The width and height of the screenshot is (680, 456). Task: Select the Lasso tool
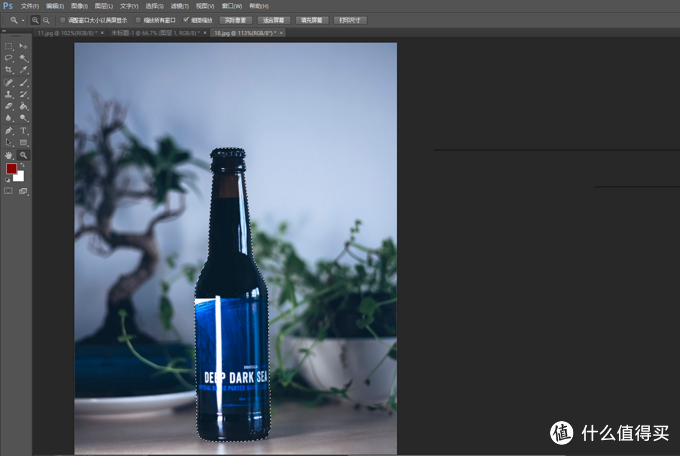pos(9,58)
